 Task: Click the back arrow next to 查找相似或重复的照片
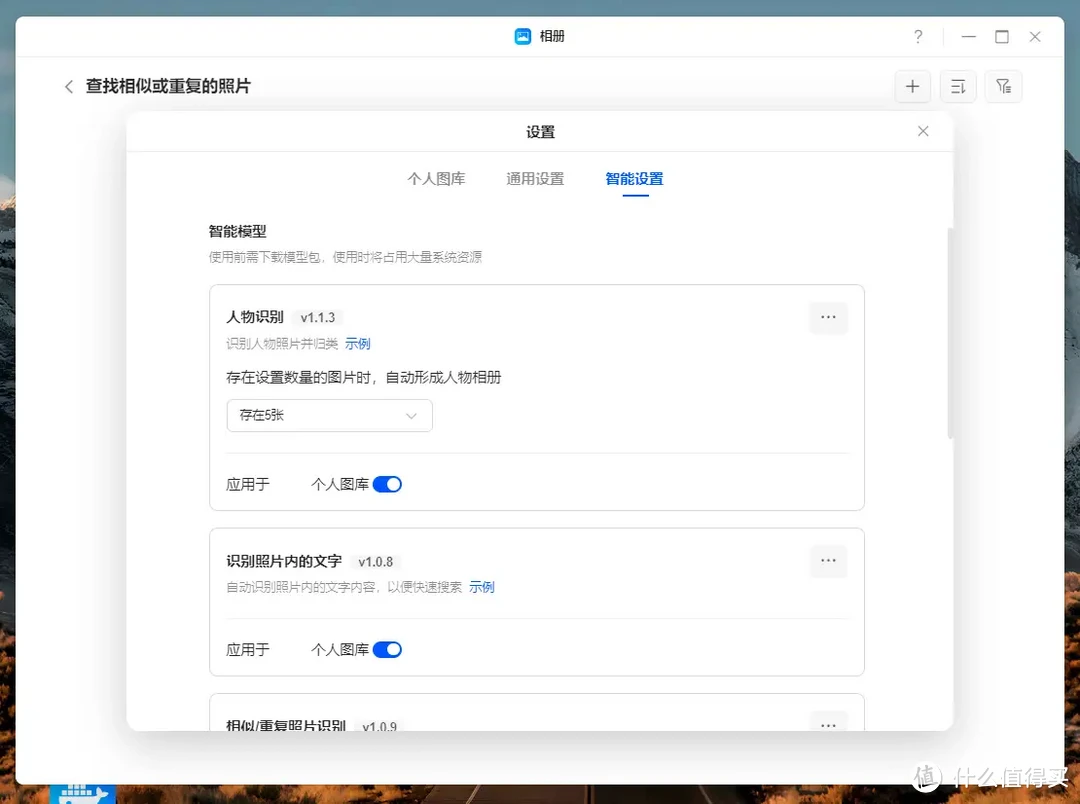67,86
